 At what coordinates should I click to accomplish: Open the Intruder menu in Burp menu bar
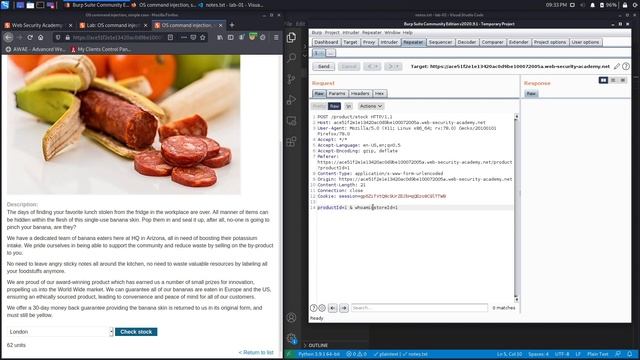pos(350,33)
